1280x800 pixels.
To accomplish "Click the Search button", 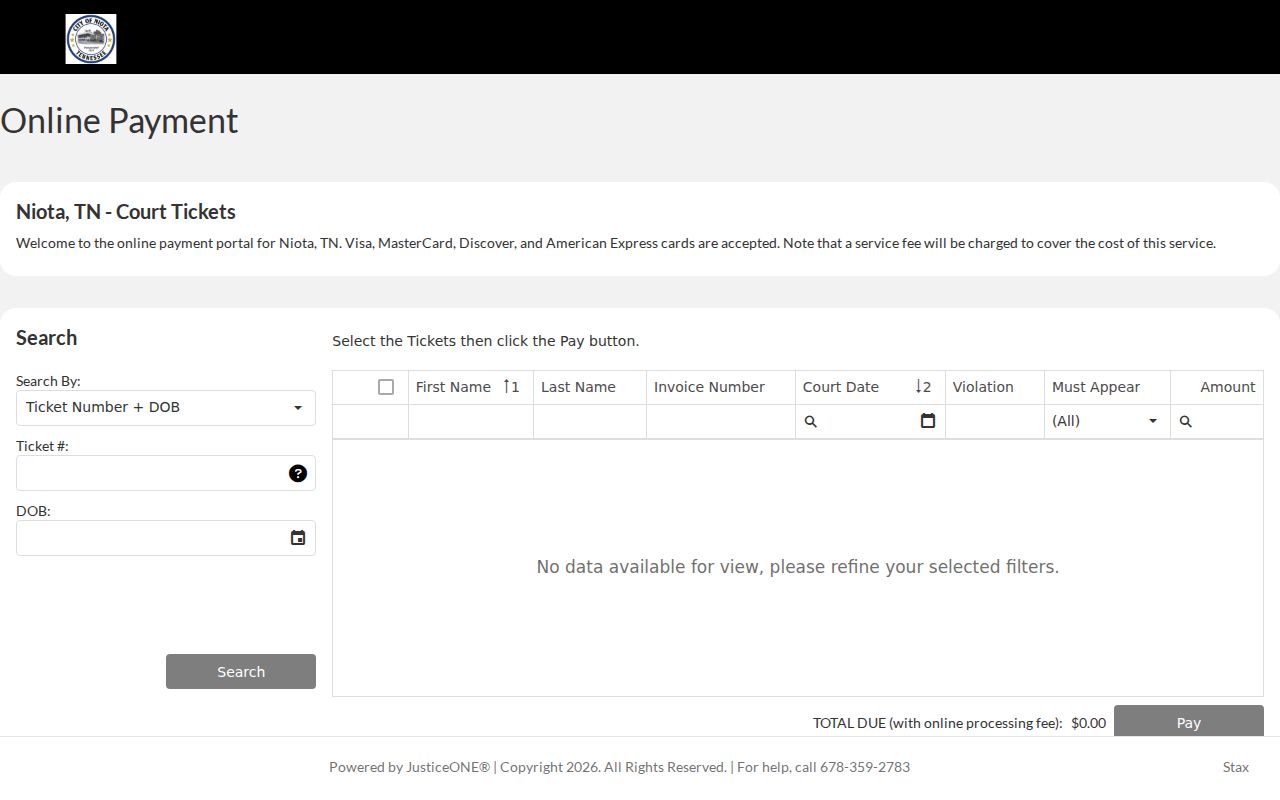I will point(241,672).
